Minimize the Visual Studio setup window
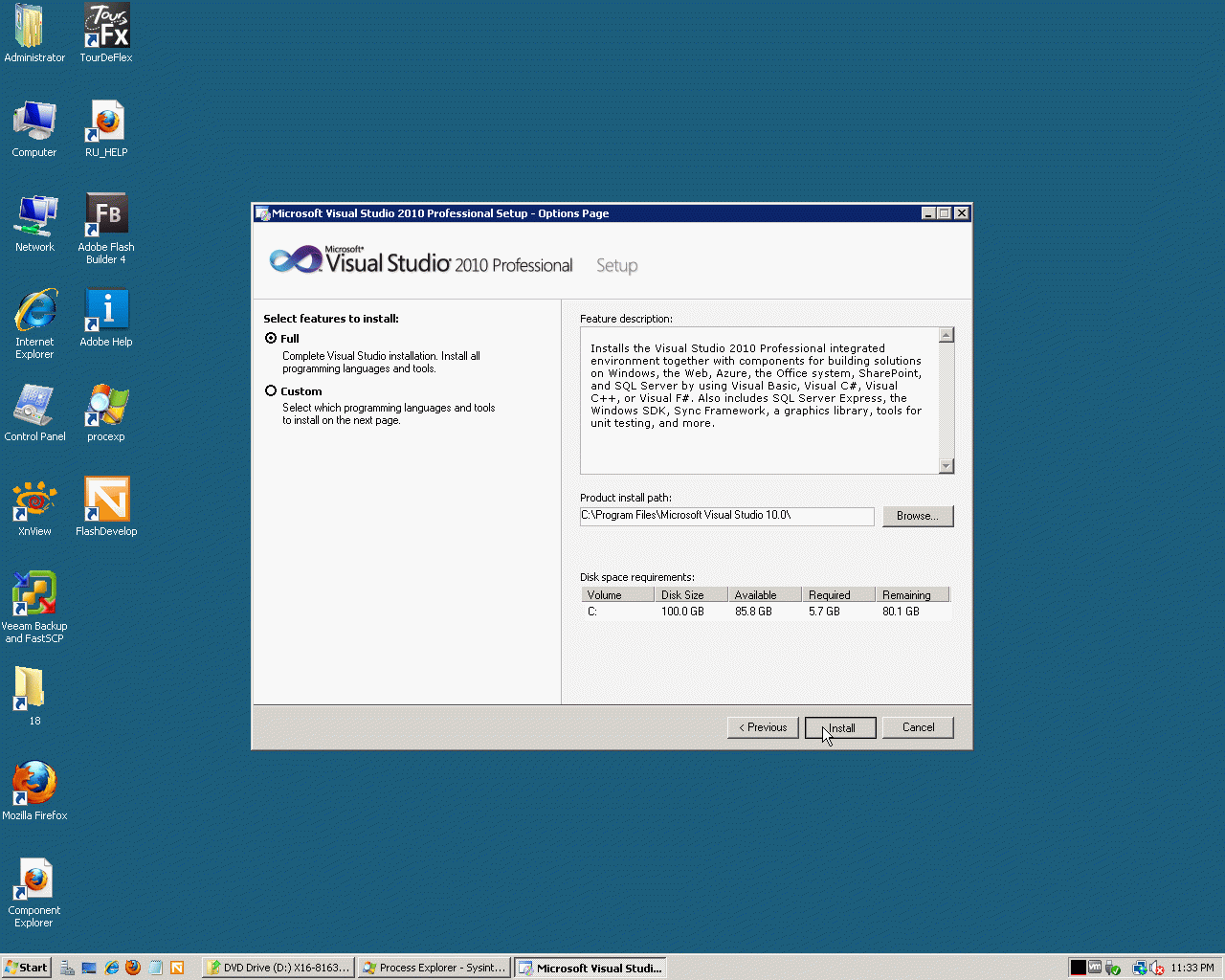This screenshot has width=1225, height=980. pos(928,213)
